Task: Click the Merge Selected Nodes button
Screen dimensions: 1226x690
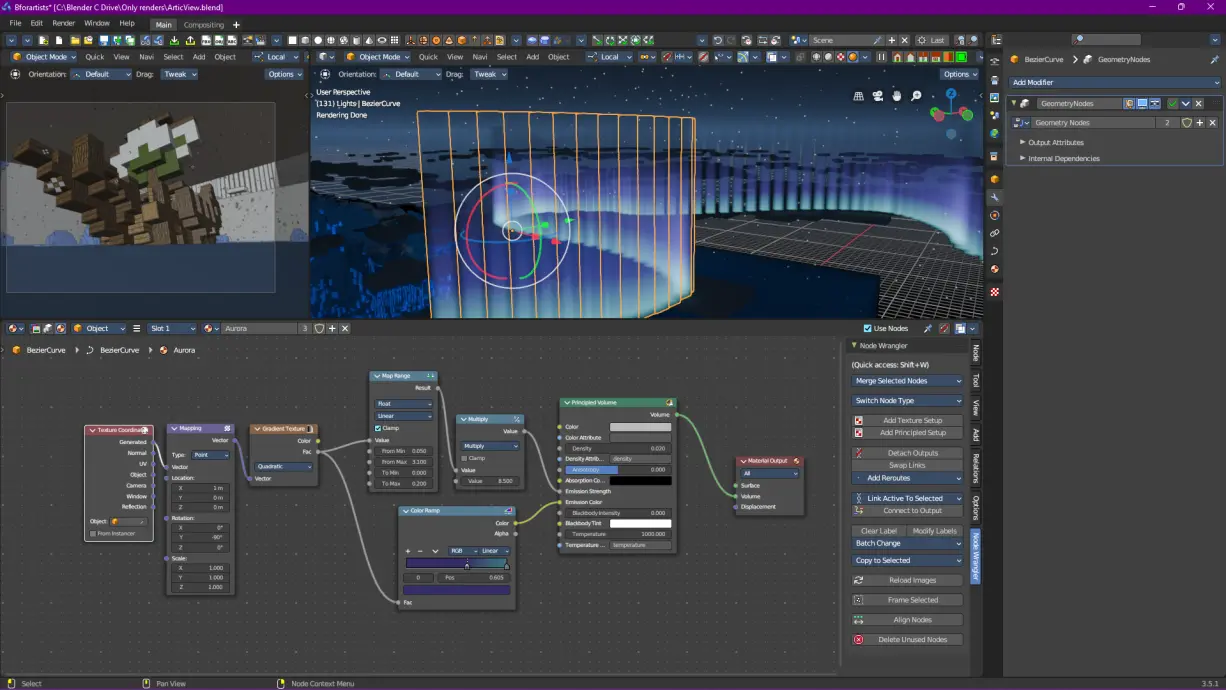Action: coord(907,380)
